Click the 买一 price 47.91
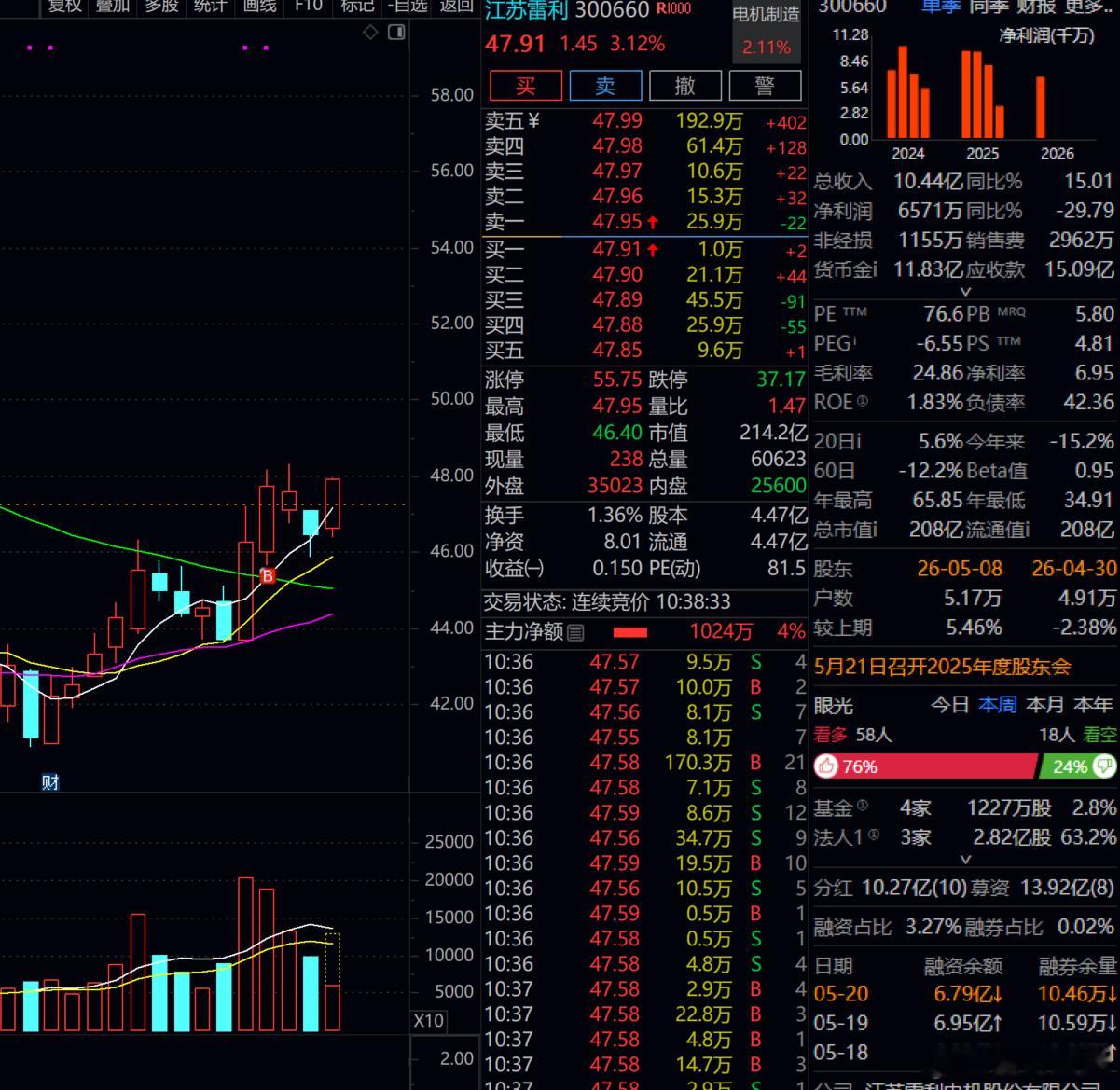1120x1090 pixels. click(617, 250)
